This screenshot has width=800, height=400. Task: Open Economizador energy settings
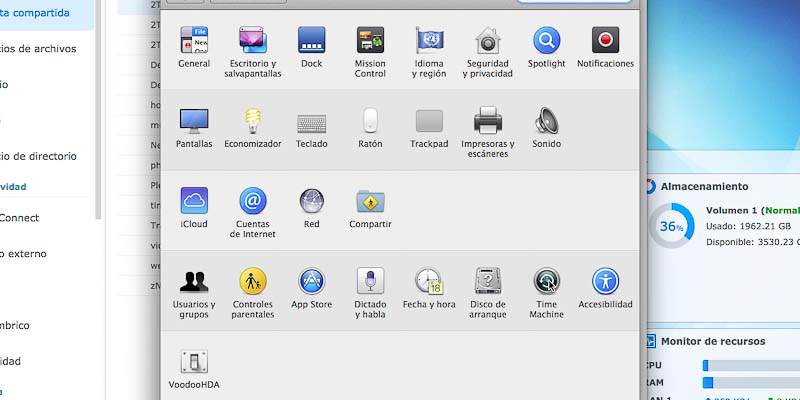tap(253, 128)
